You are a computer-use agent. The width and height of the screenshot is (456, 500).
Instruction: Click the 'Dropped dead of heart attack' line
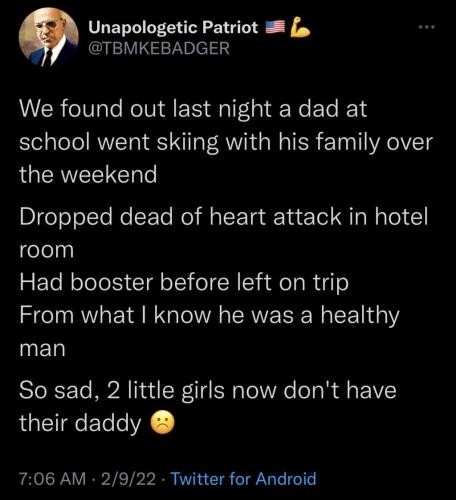coord(223,217)
